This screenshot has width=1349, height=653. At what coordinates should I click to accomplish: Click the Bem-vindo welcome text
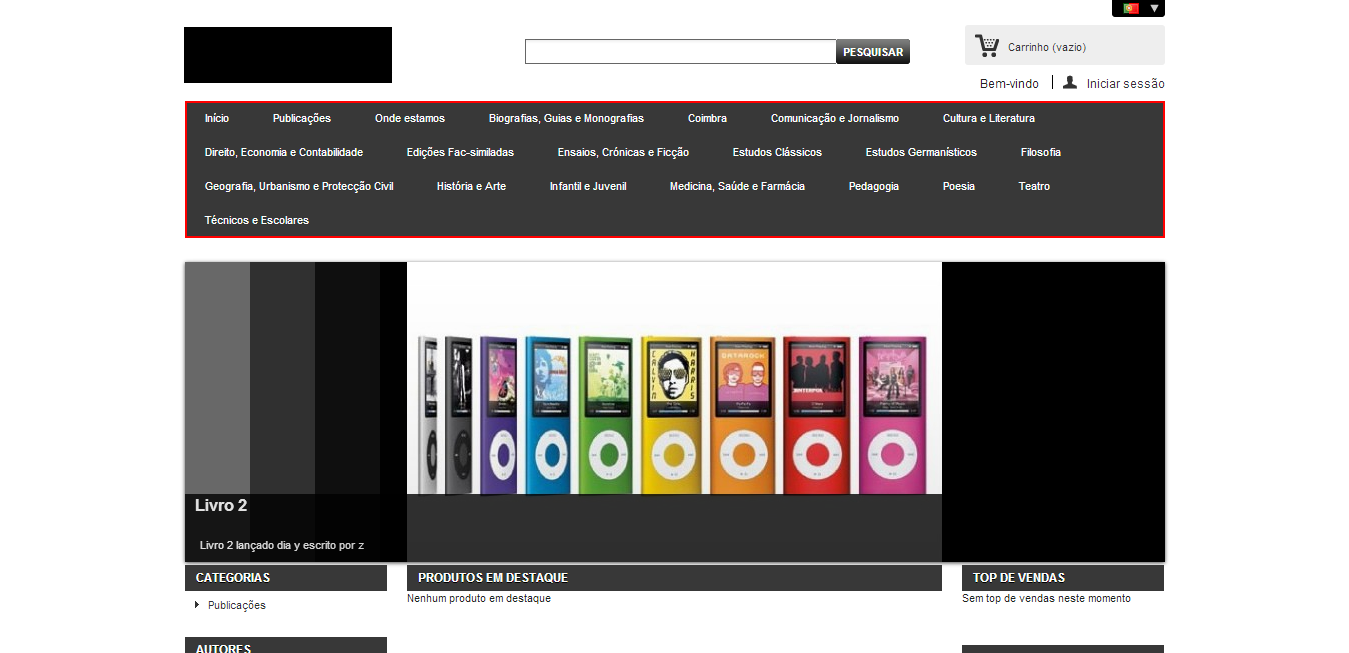(x=1009, y=84)
